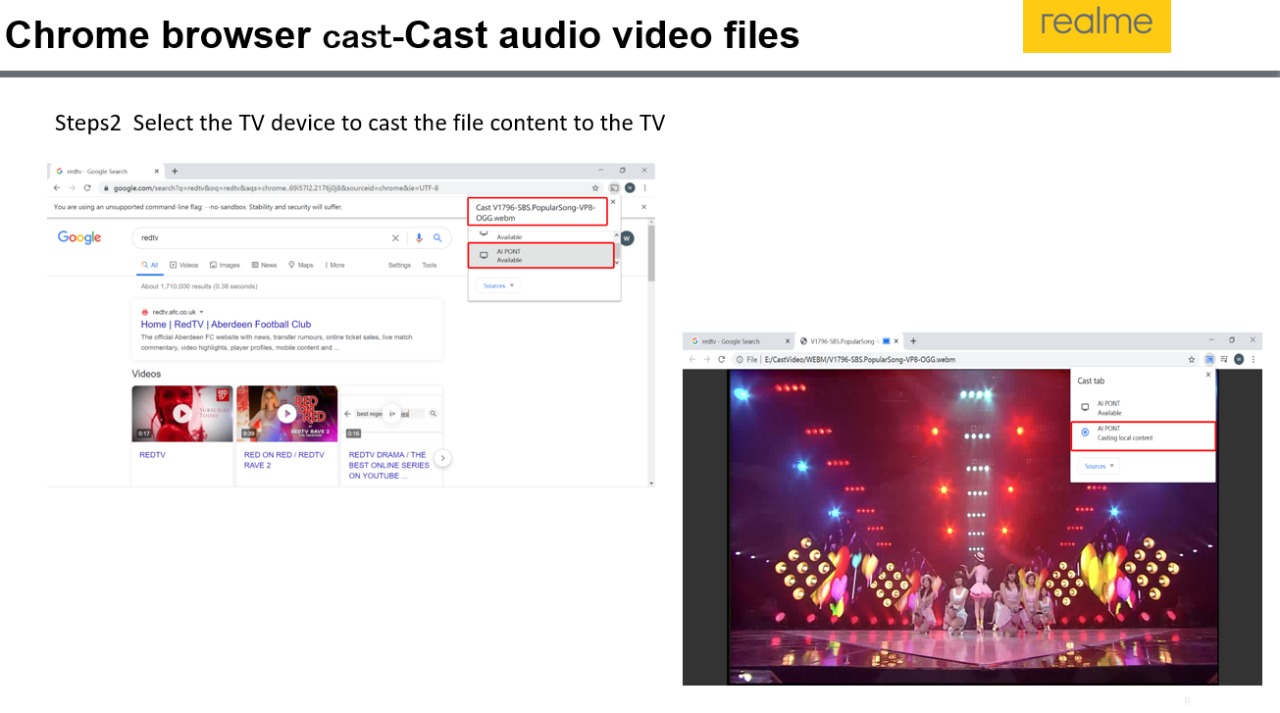1280x713 pixels.
Task: Select AI PONT Available device in left popup
Action: click(541, 256)
